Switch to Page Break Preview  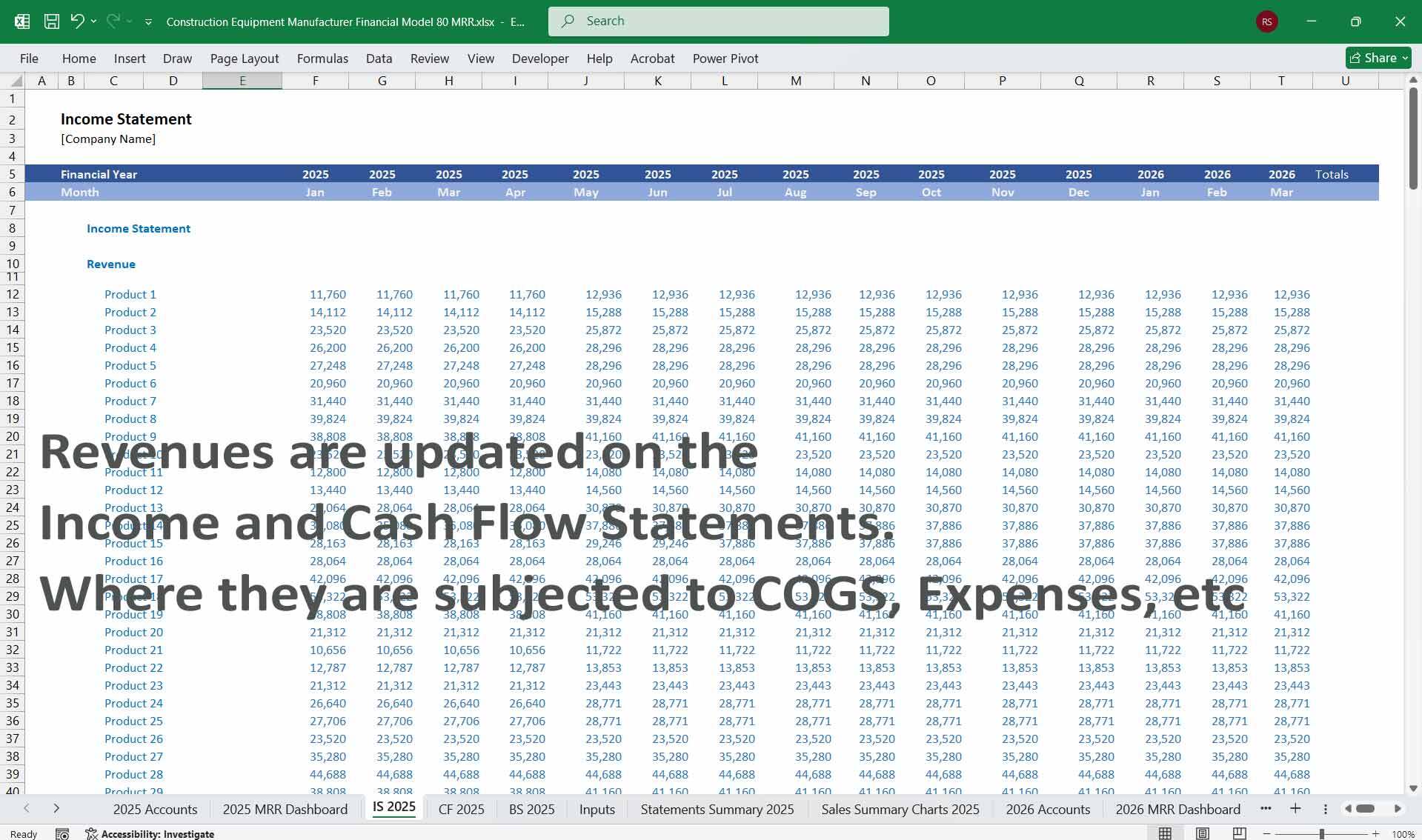(x=1239, y=833)
